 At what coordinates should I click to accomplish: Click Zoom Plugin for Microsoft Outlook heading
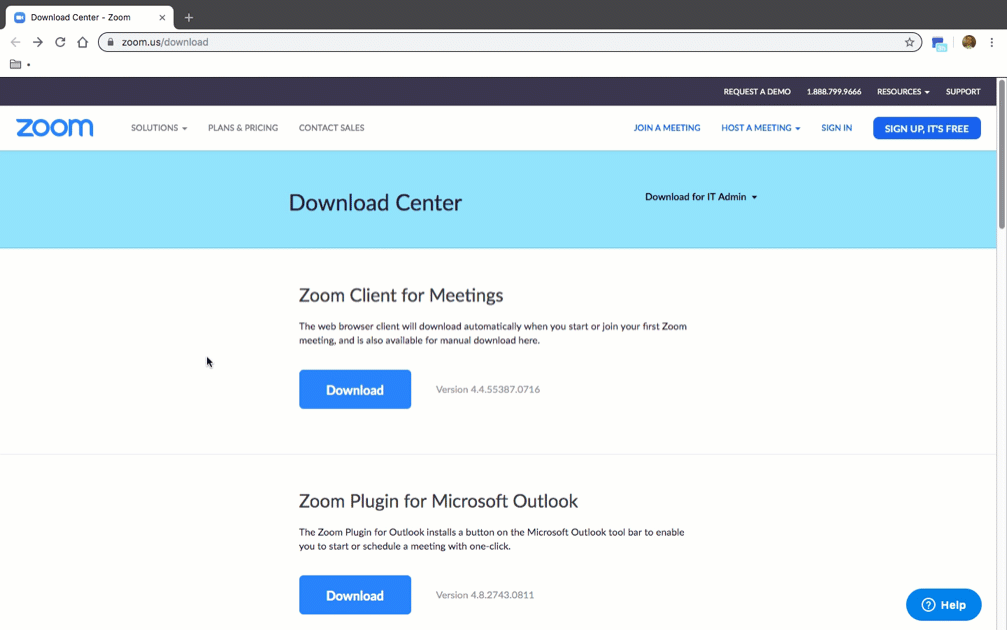[438, 501]
